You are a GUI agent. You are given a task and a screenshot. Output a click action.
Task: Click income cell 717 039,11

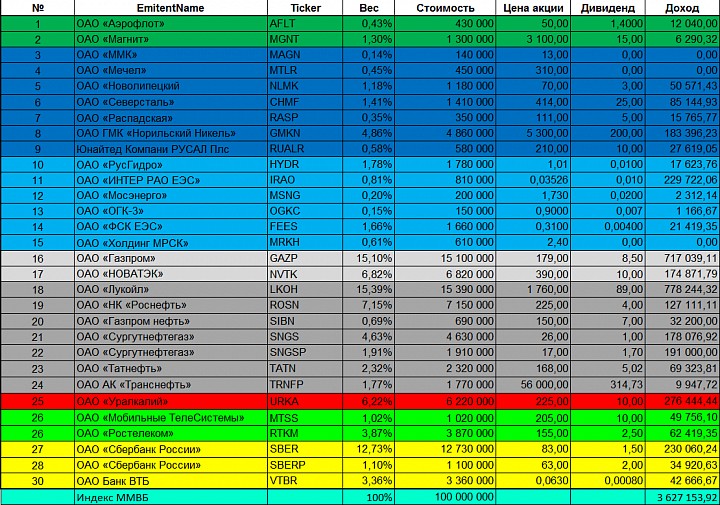pos(682,258)
